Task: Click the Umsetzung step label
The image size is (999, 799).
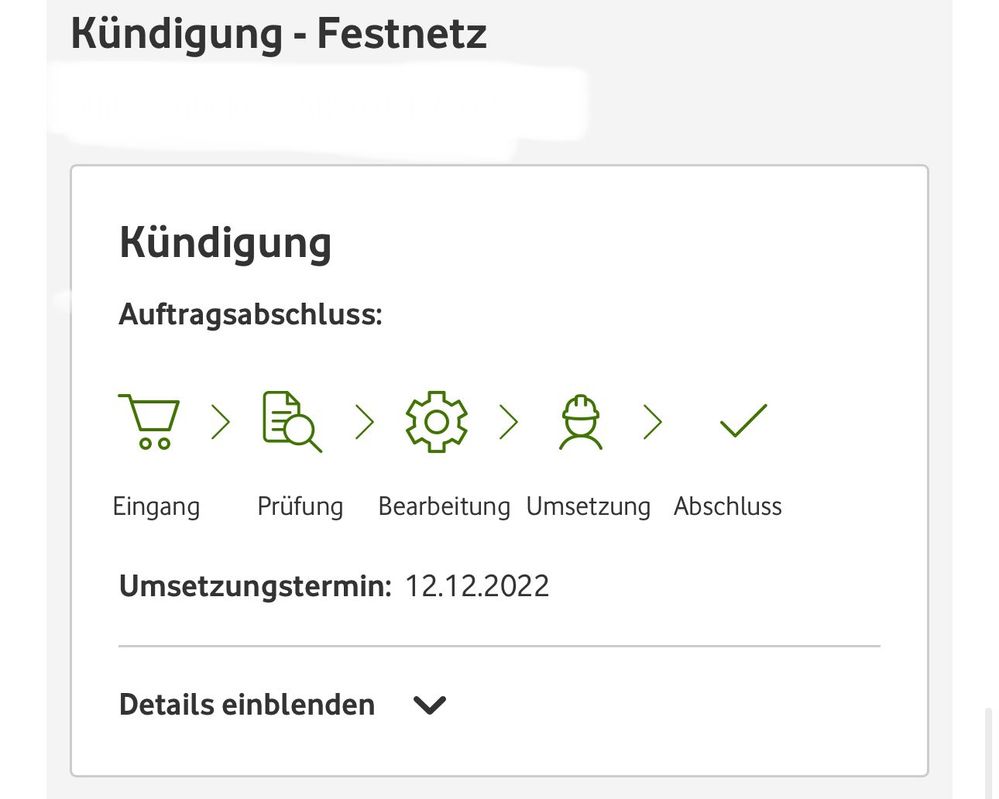Action: pyautogui.click(x=588, y=506)
